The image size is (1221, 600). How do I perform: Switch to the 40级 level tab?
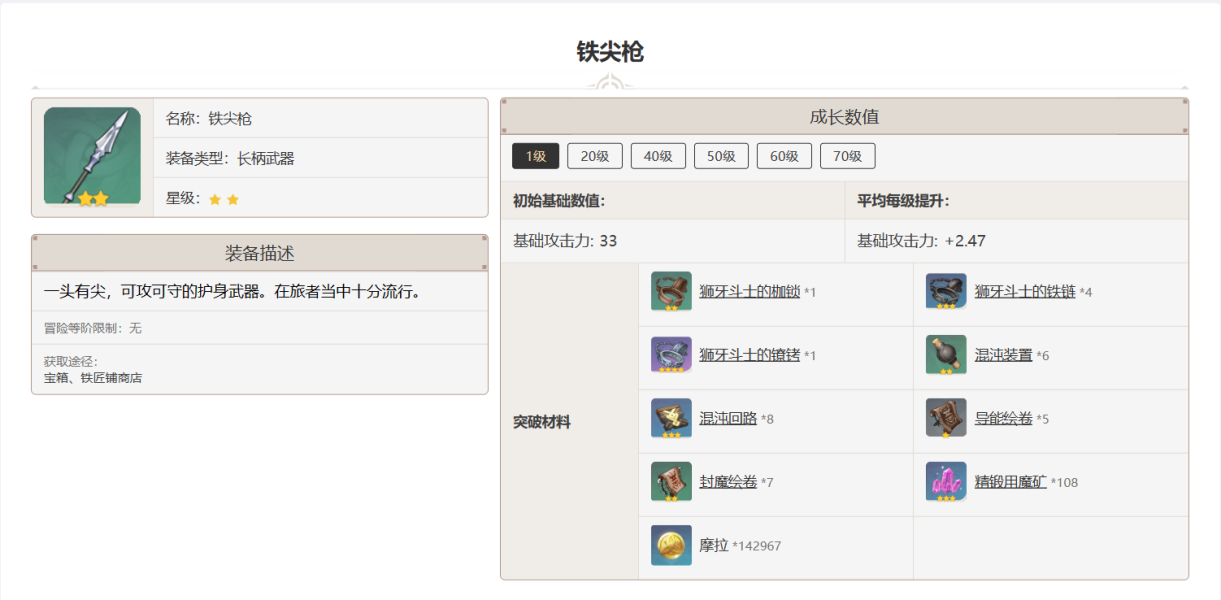click(658, 156)
